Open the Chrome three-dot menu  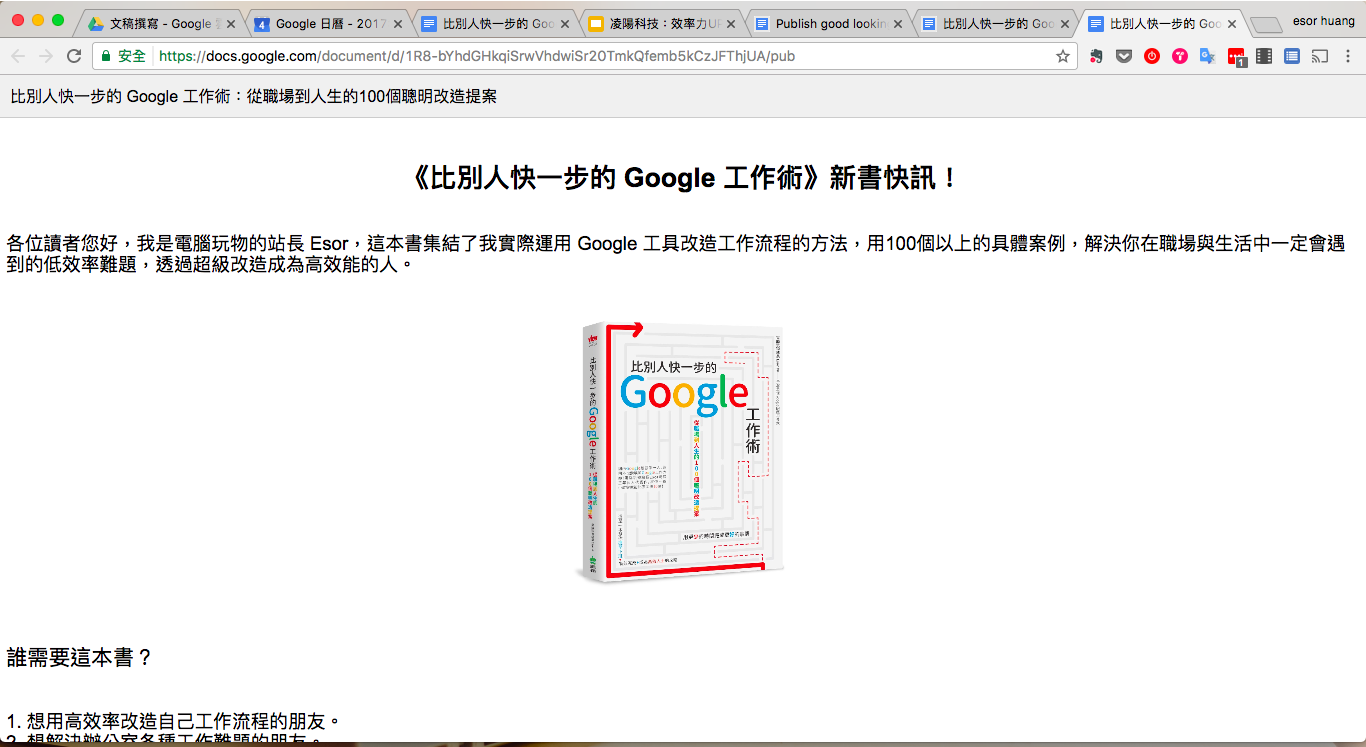tap(1348, 56)
